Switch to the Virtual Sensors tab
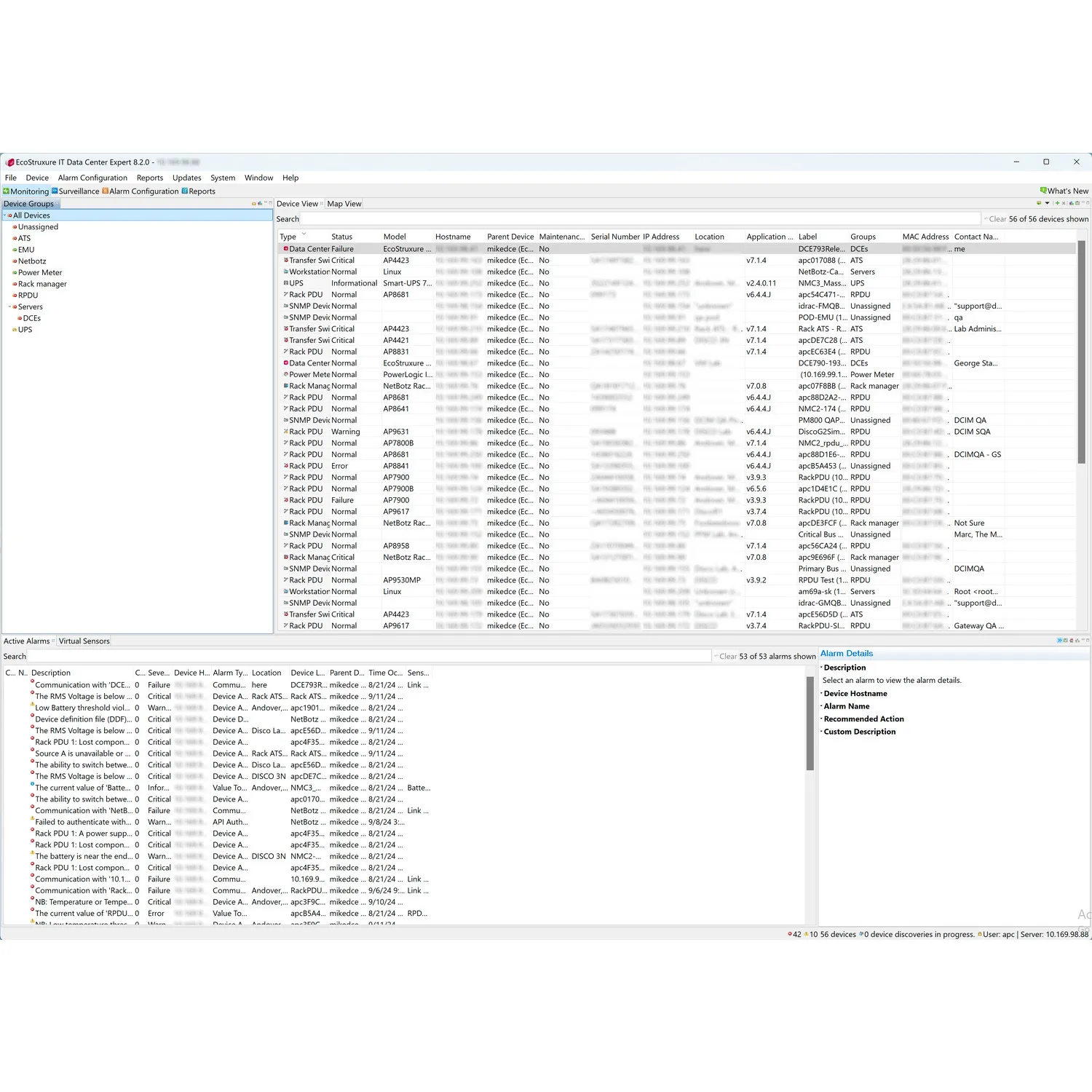 click(84, 641)
